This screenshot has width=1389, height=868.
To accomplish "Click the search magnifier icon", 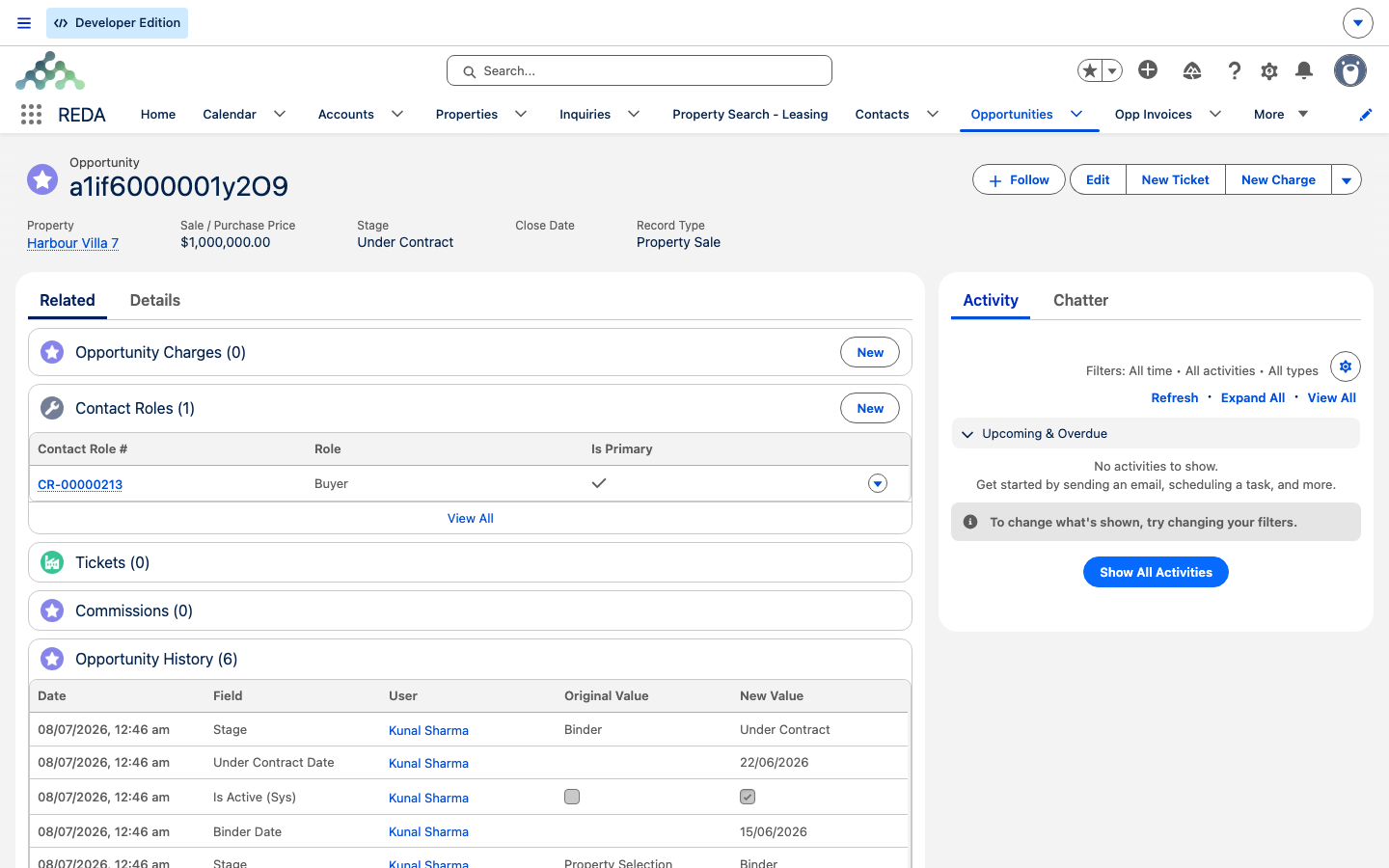I will [470, 71].
